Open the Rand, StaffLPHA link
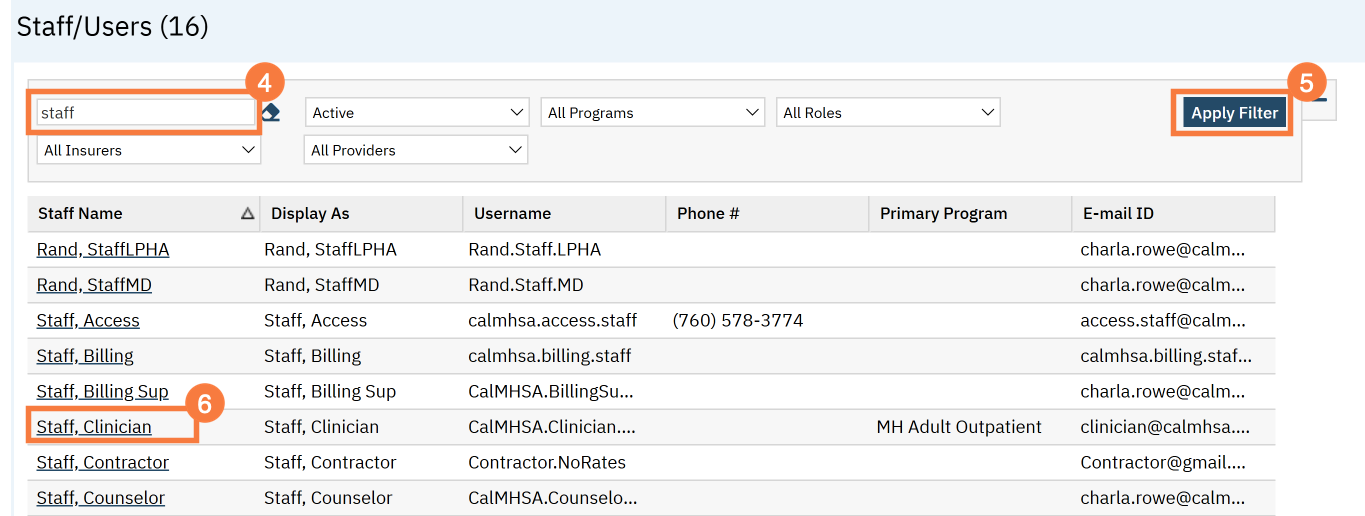Image resolution: width=1365 pixels, height=516 pixels. pyautogui.click(x=103, y=249)
